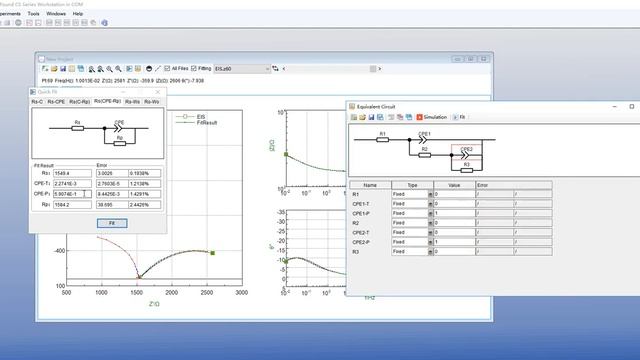Click the save-as icon in Equivalent Circuit toolbar

click(x=380, y=117)
